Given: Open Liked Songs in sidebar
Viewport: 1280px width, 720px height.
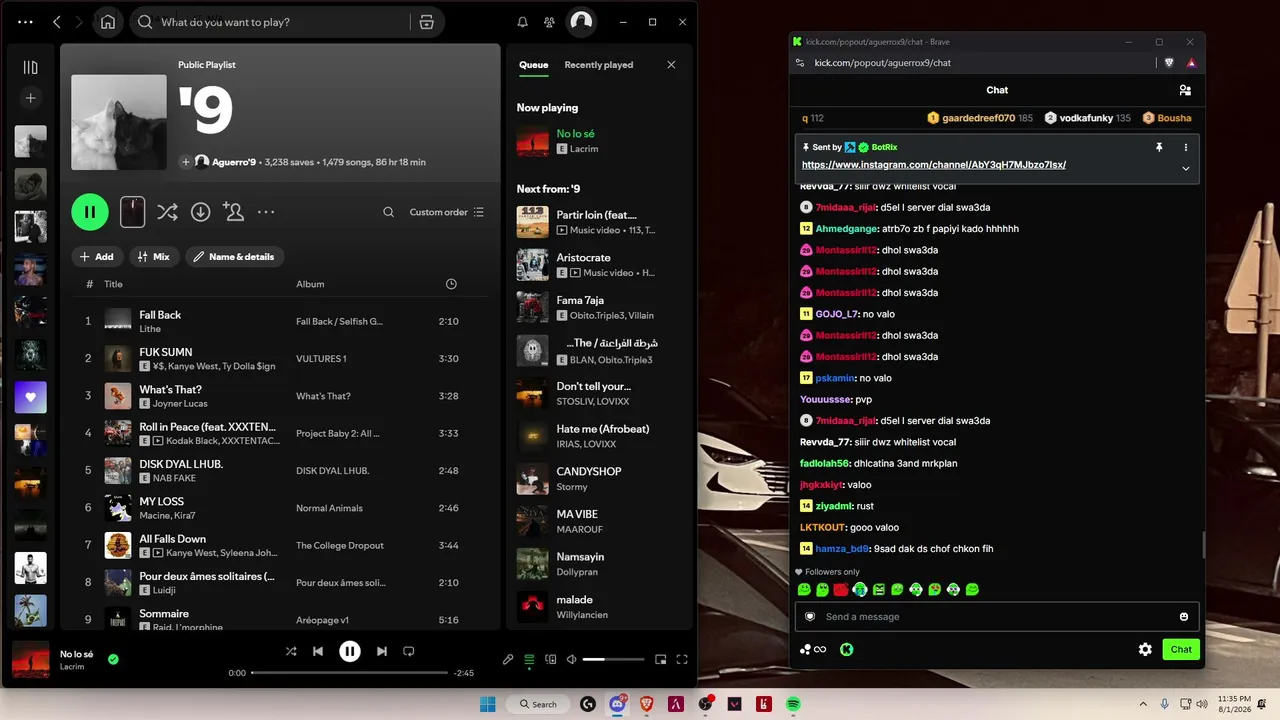Looking at the screenshot, I should pos(31,397).
